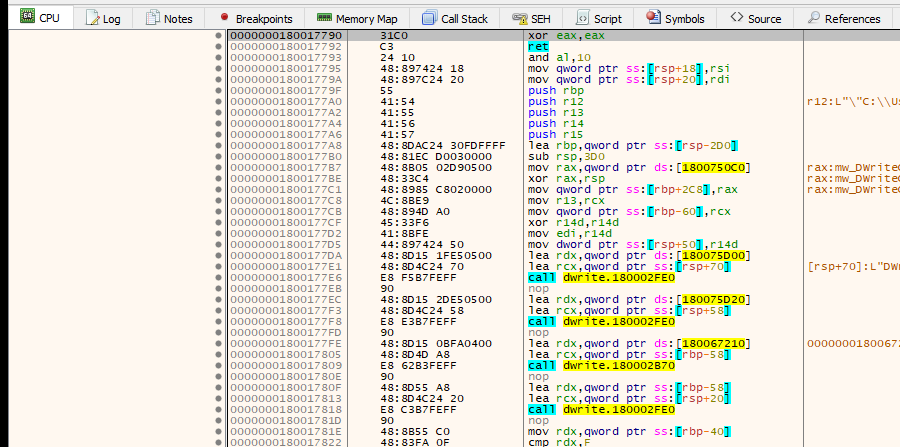The height and width of the screenshot is (447, 900).
Task: Switch to the Script tab
Action: point(599,18)
